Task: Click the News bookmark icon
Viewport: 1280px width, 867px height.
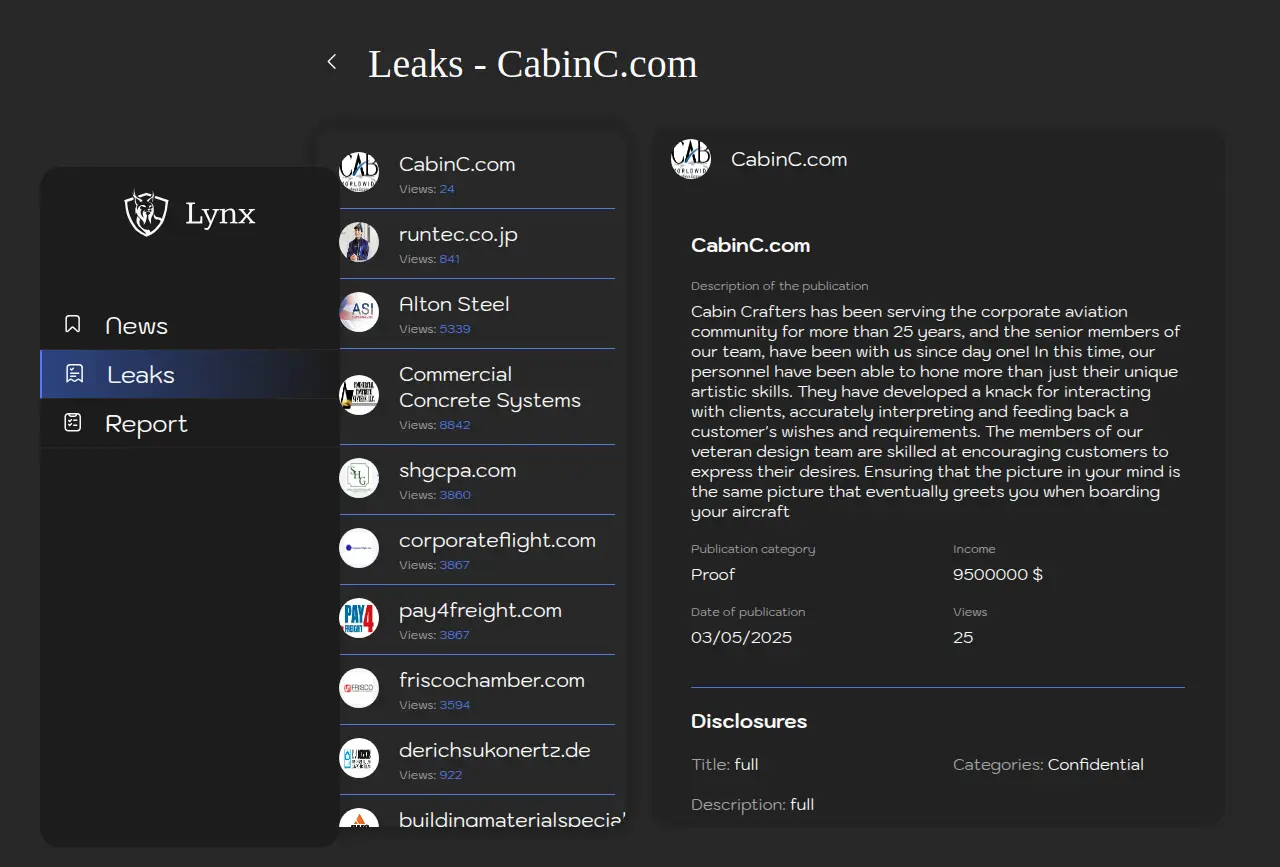Action: (x=73, y=325)
